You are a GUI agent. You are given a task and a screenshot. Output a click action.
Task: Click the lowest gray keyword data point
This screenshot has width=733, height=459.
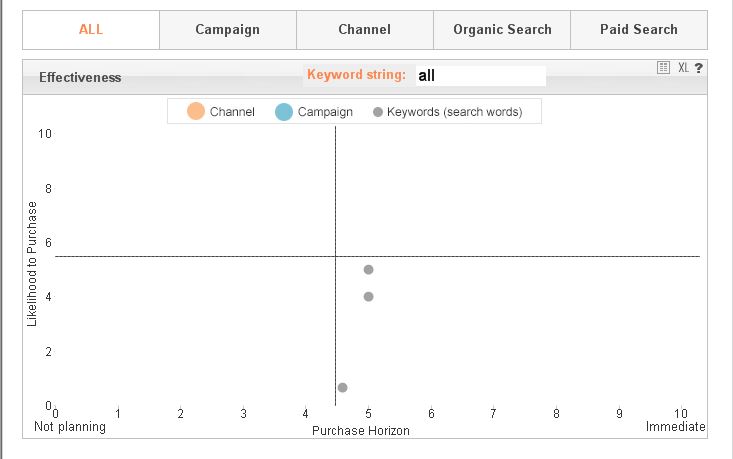click(x=343, y=387)
